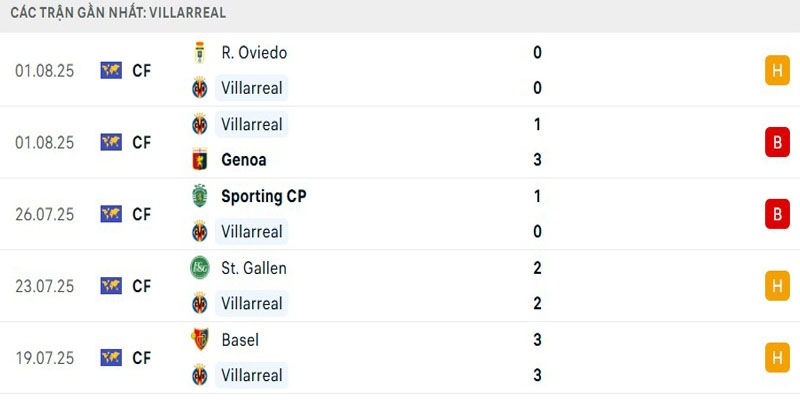Screen dimensions: 800x400
Task: Click the Sporting CP club crest
Action: point(199,196)
